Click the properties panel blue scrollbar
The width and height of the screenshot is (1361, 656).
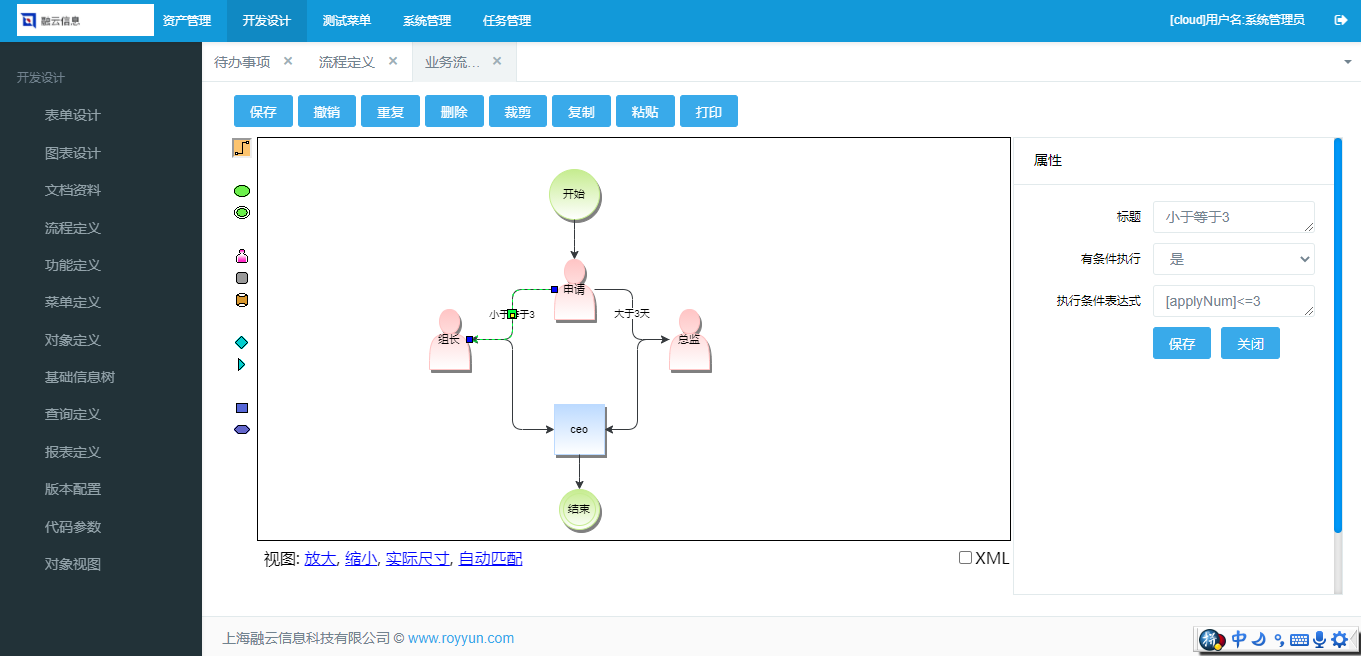pos(1338,335)
